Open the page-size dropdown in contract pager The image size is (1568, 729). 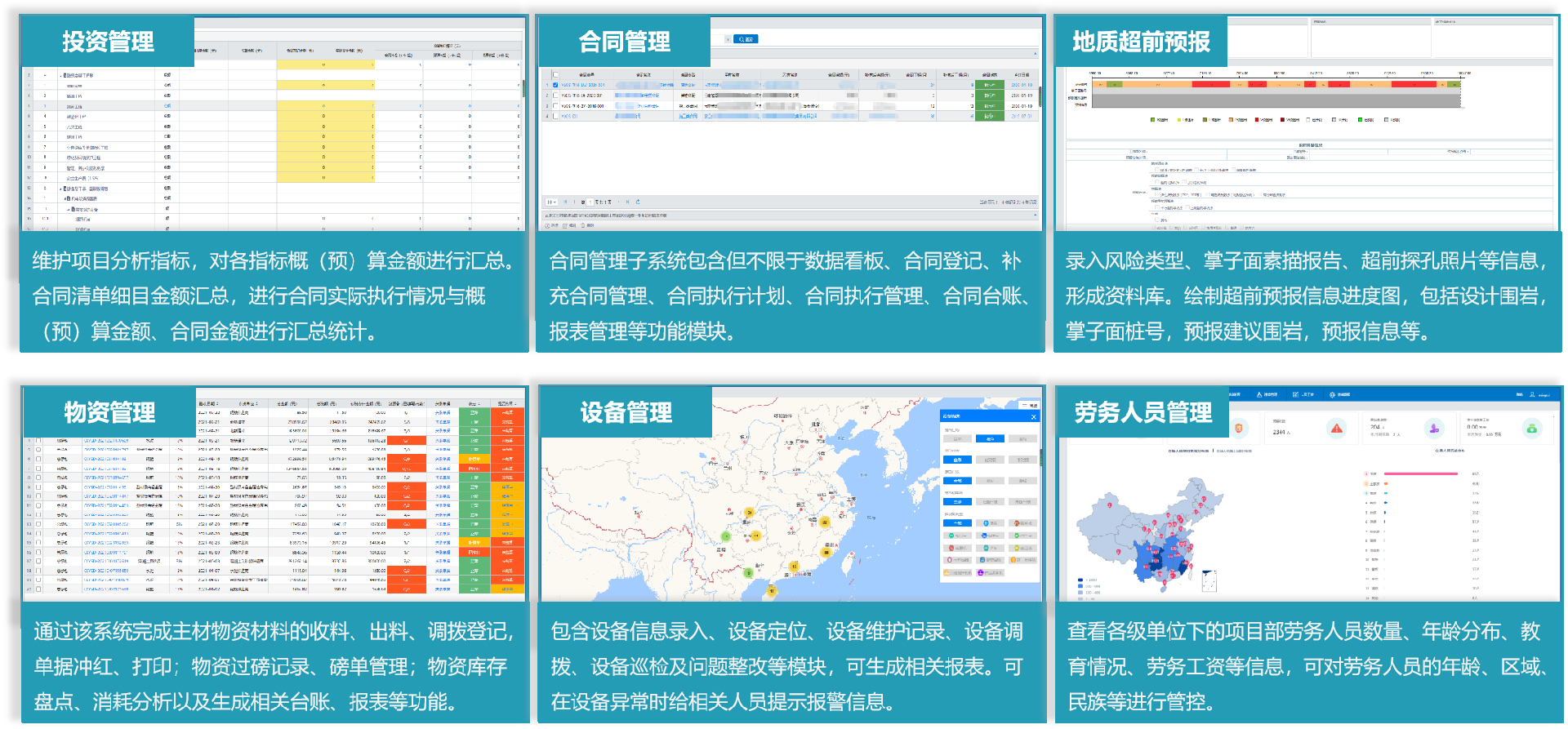tap(552, 202)
